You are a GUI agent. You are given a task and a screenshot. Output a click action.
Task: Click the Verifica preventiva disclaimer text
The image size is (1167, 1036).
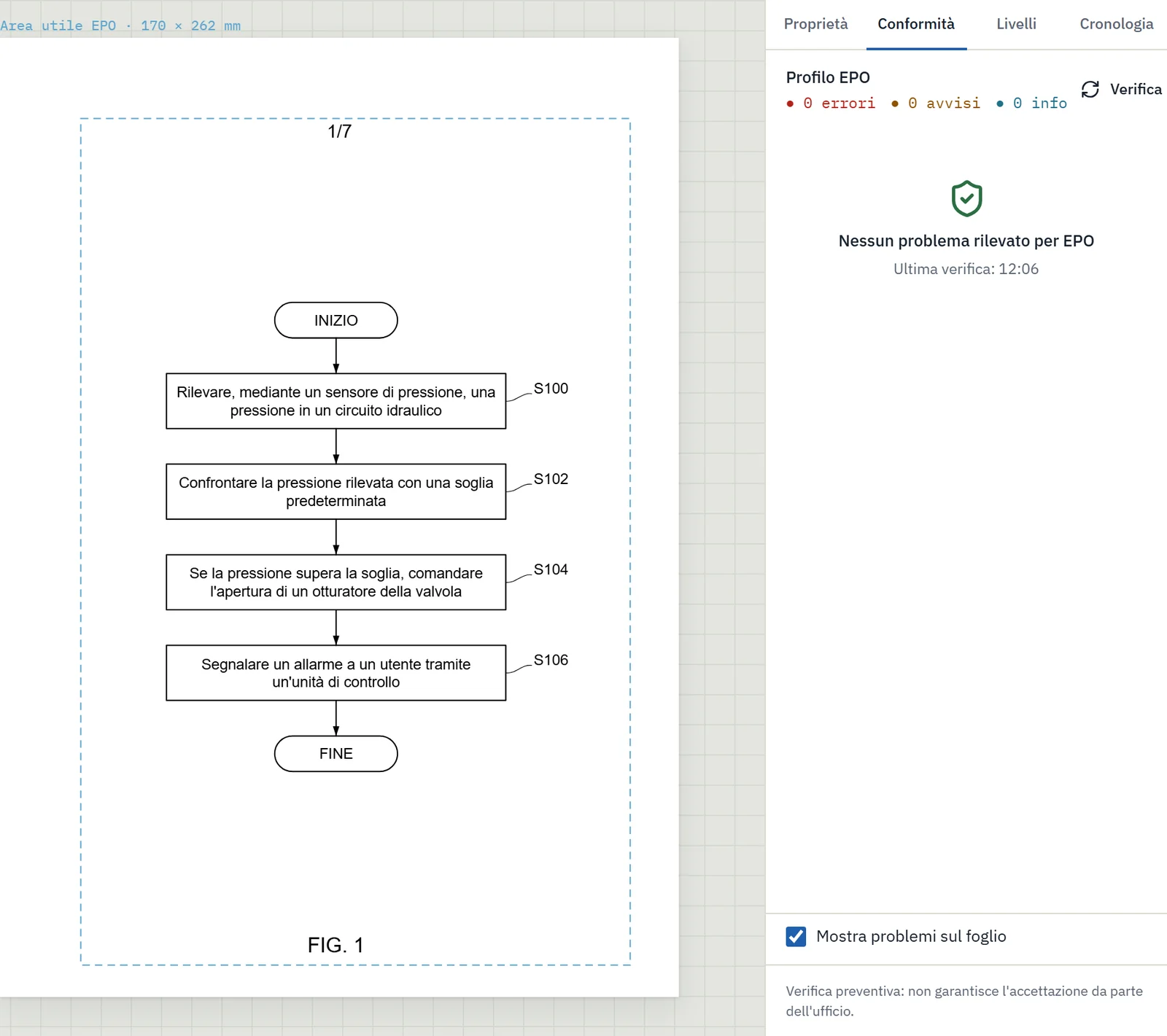964,1001
